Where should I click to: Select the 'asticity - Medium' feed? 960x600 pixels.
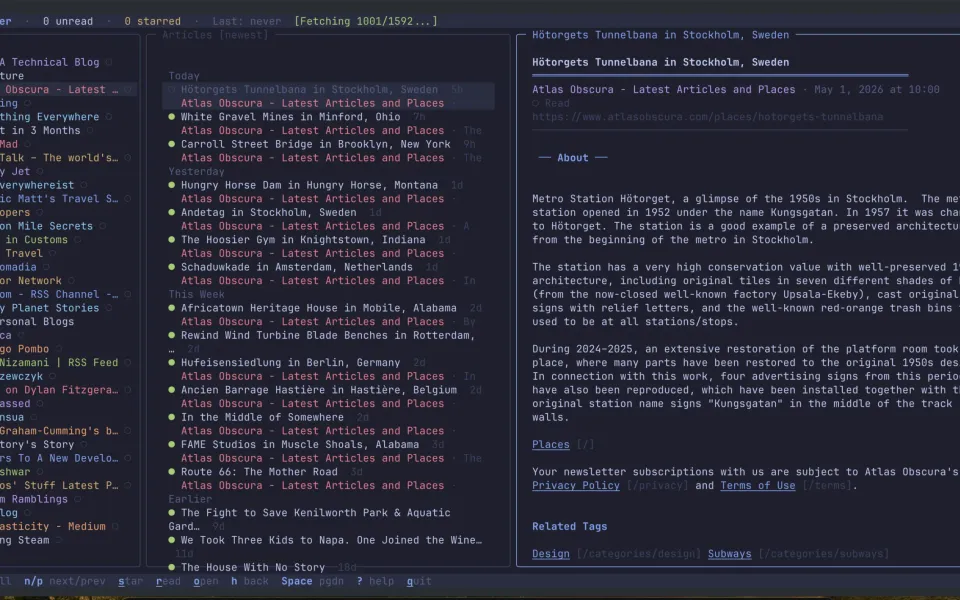coord(53,527)
